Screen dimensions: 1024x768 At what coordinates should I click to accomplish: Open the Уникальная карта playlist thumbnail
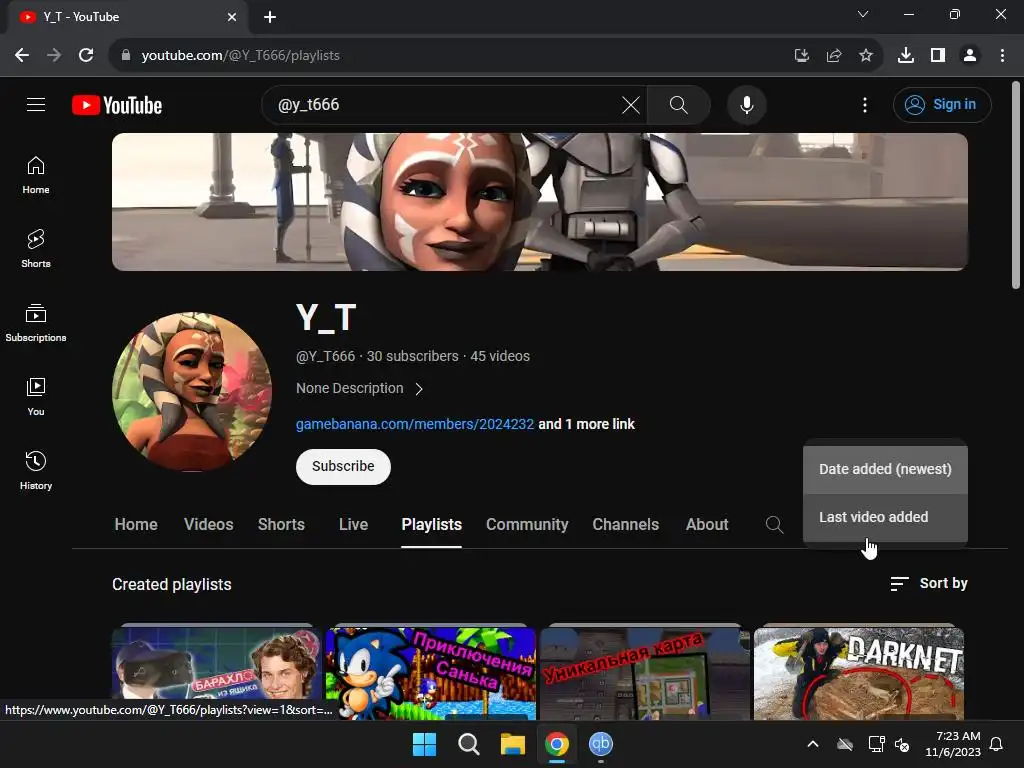(x=645, y=673)
